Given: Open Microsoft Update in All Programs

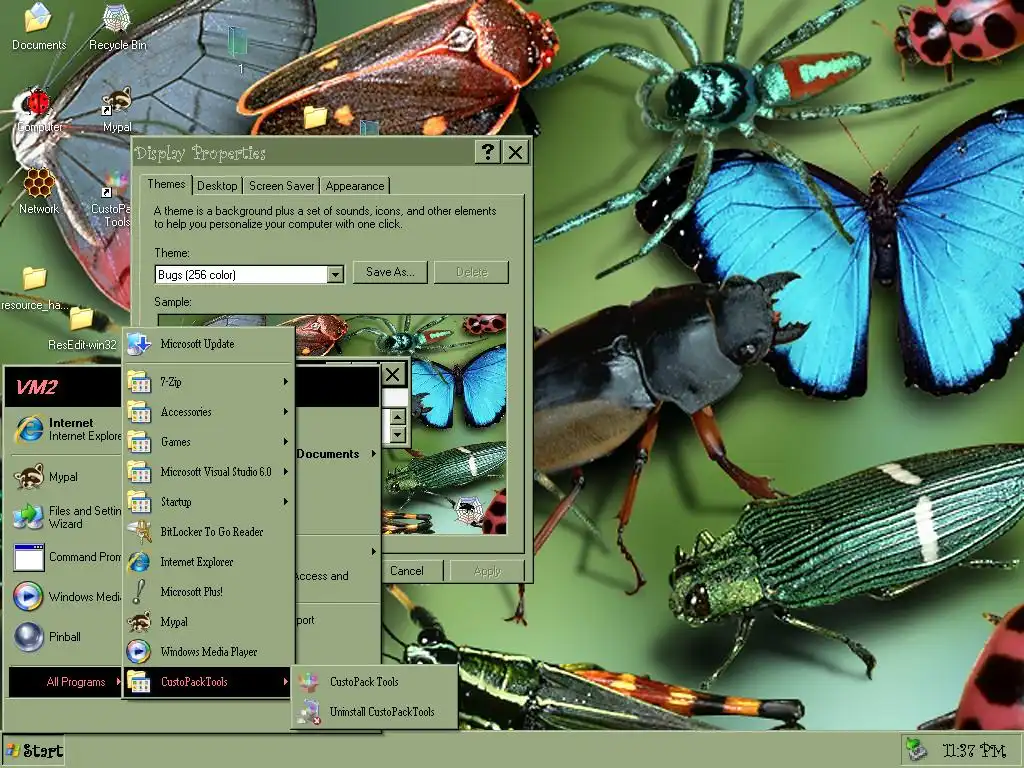Looking at the screenshot, I should click(208, 344).
